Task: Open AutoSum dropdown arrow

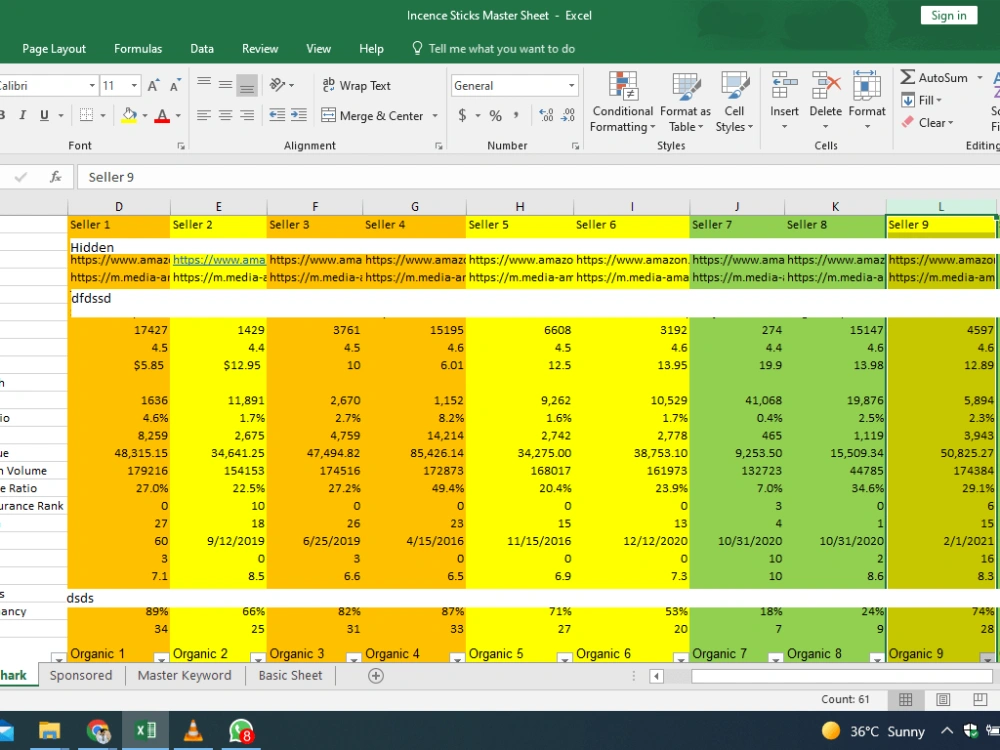Action: coord(980,77)
